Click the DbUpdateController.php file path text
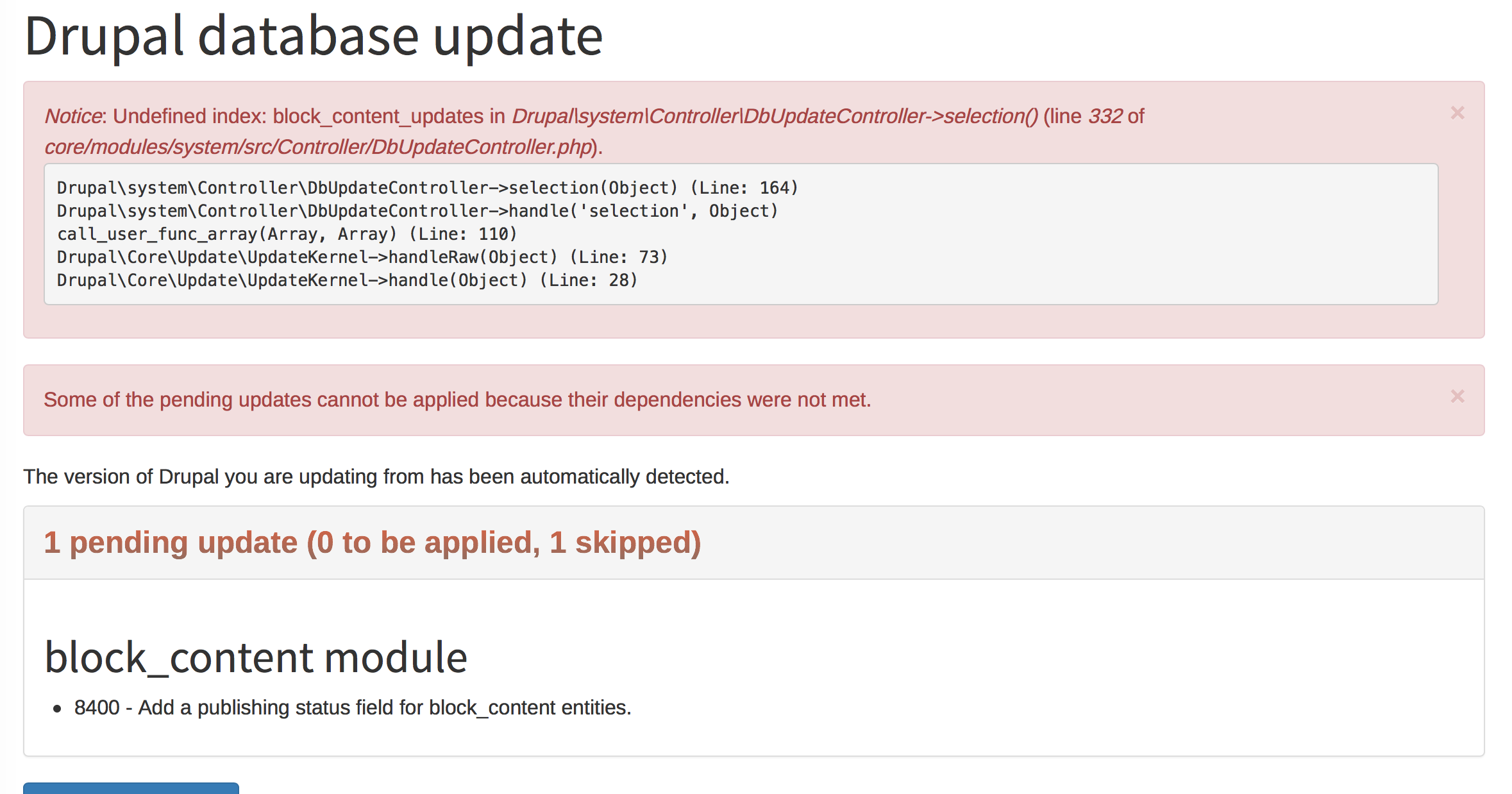 coord(318,147)
